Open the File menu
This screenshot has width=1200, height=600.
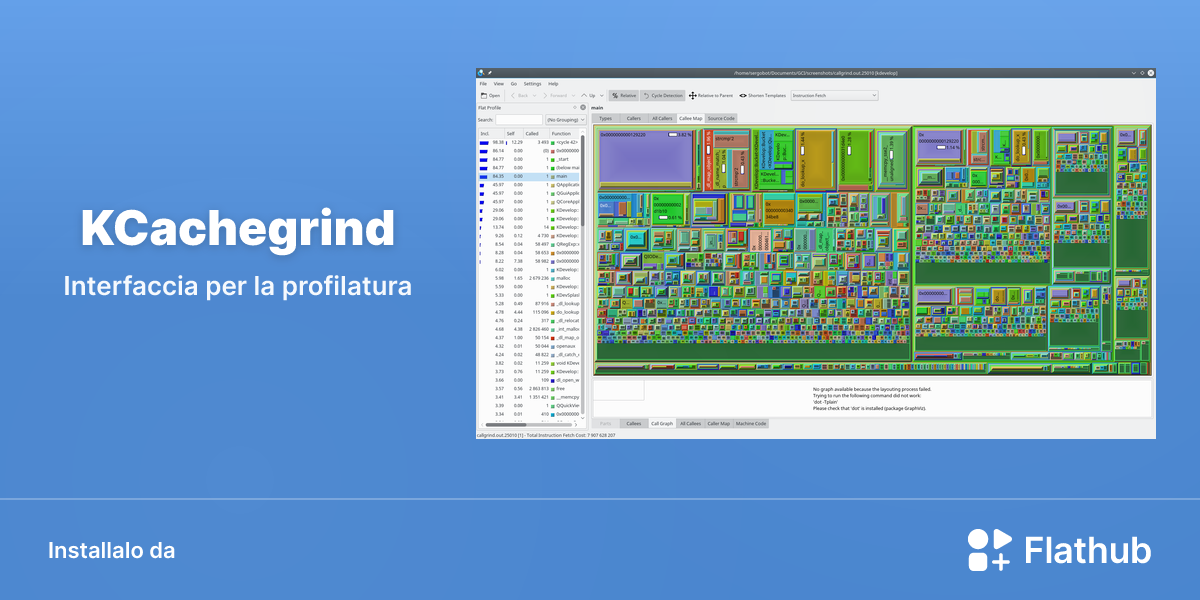coord(483,84)
